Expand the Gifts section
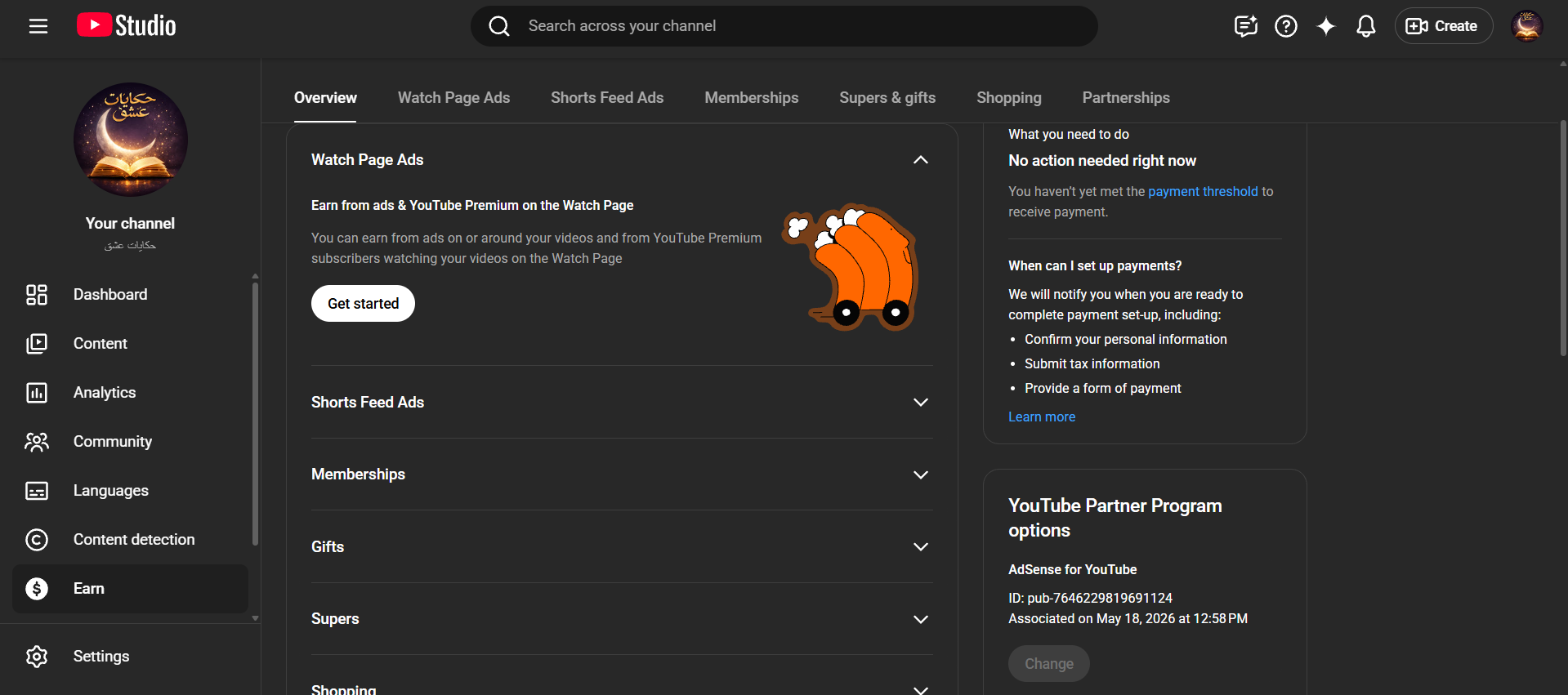Viewport: 1568px width, 695px height. (921, 547)
